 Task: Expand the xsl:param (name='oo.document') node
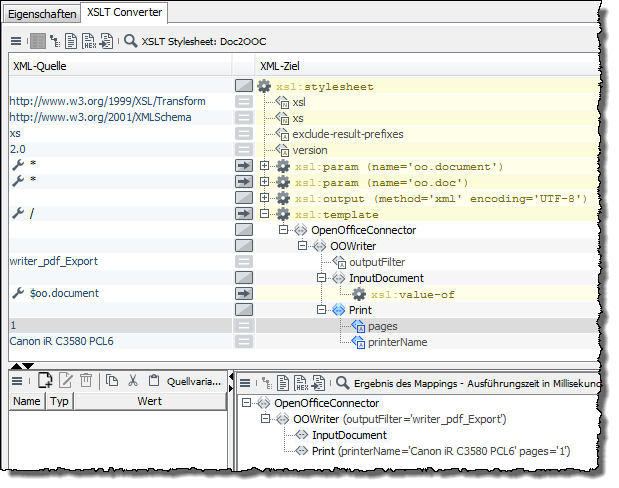click(265, 166)
